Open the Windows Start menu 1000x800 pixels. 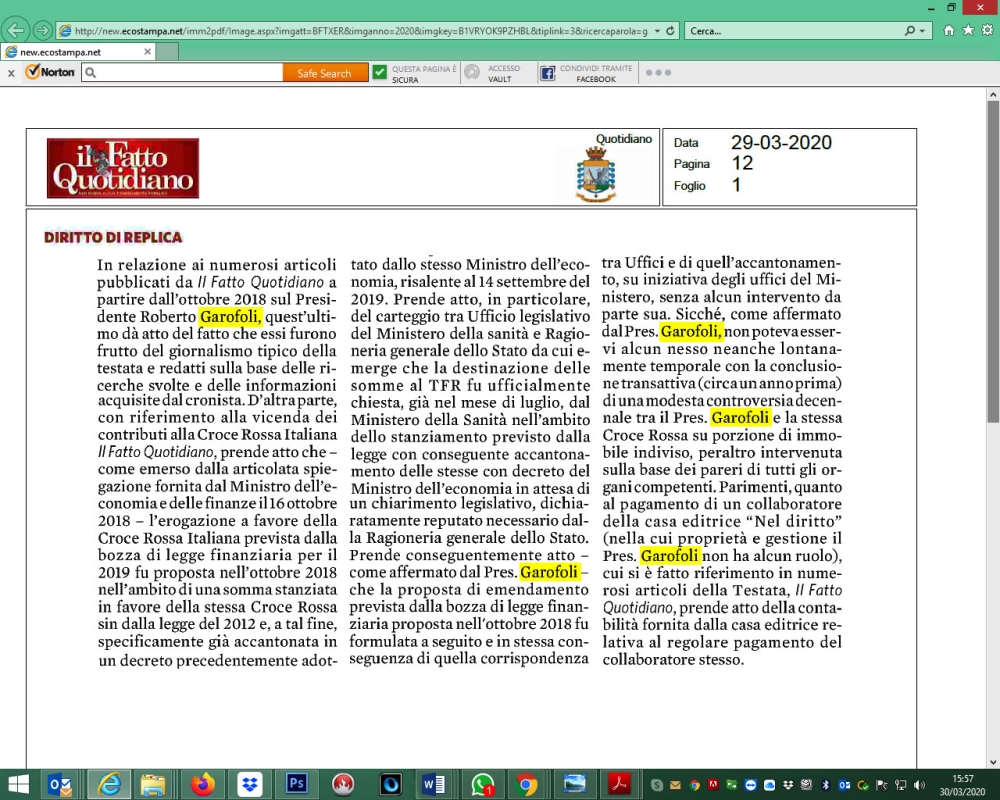(18, 784)
